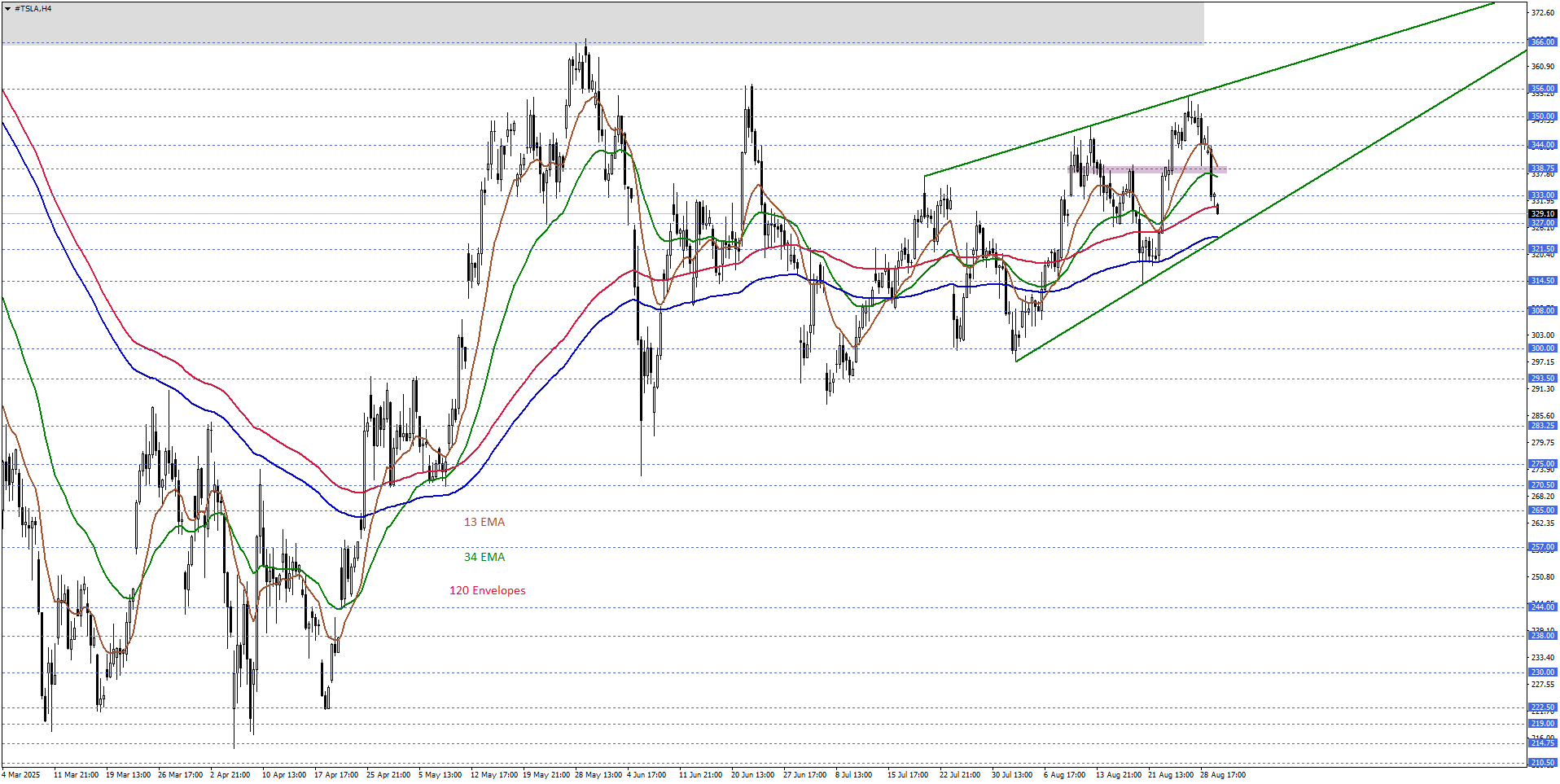Click the 19 May 21:00 time label
1560x784 pixels.
pyautogui.click(x=546, y=775)
